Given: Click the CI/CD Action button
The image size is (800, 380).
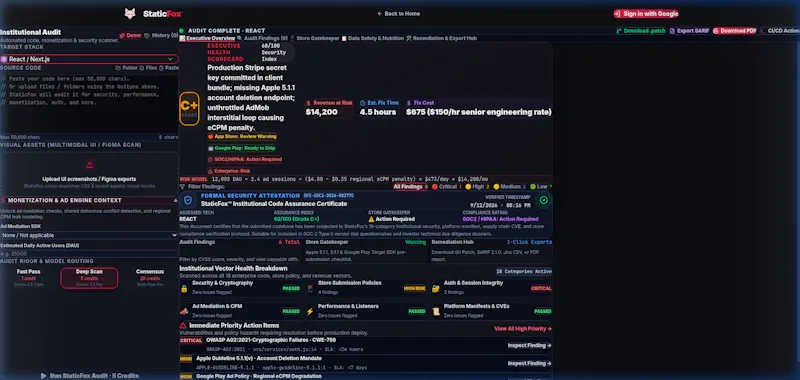Looking at the screenshot, I should [x=780, y=31].
